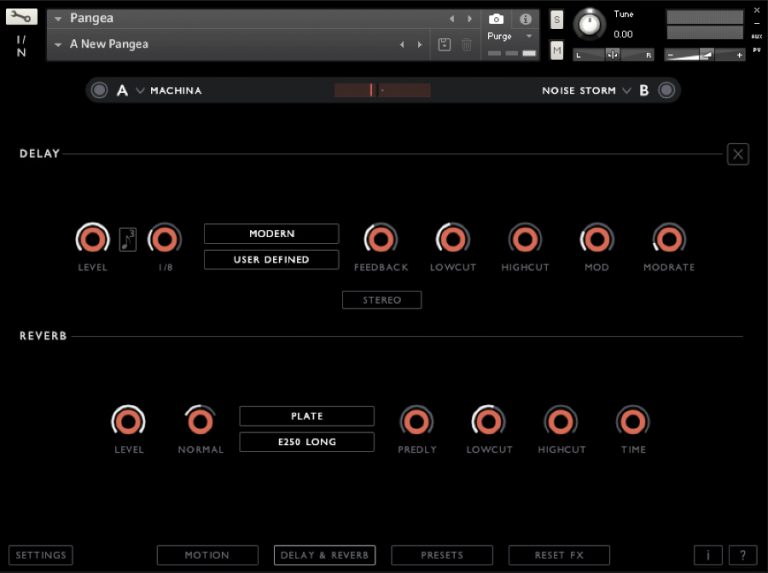Toggle the triplet note icon in Delay
Screen dimensions: 768x573
tap(128, 239)
